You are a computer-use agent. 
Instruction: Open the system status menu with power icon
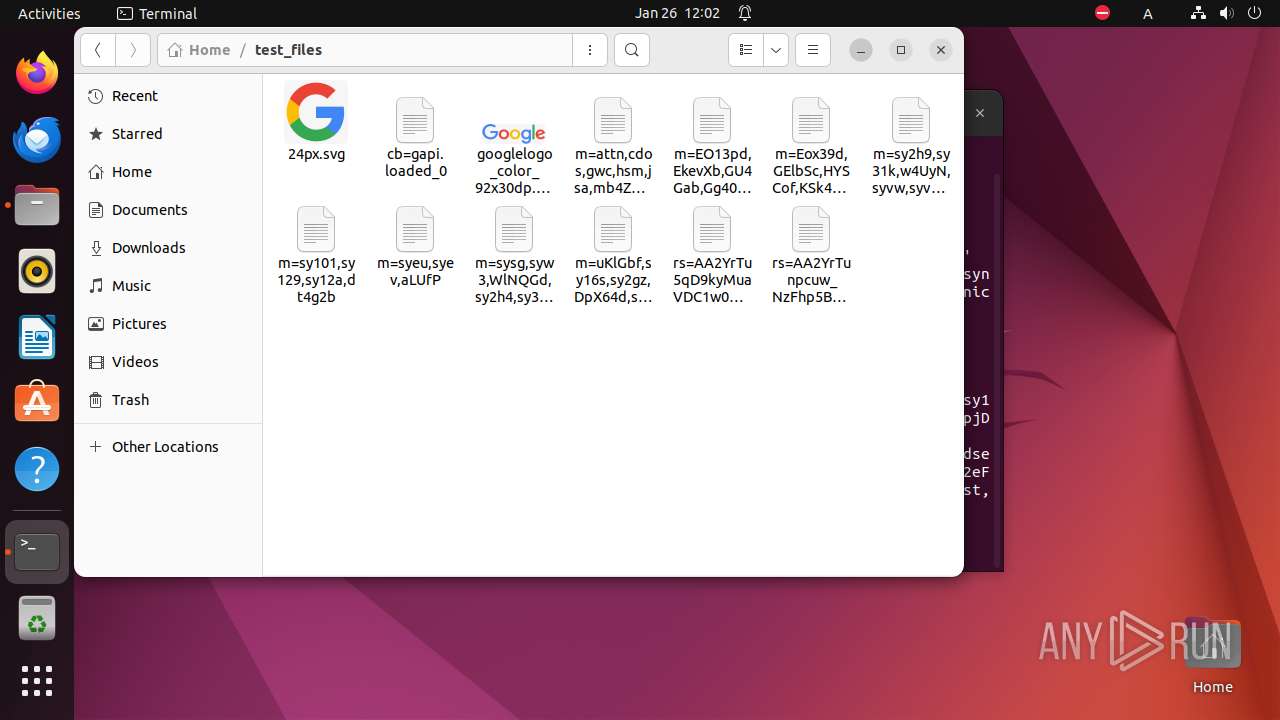1226,13
